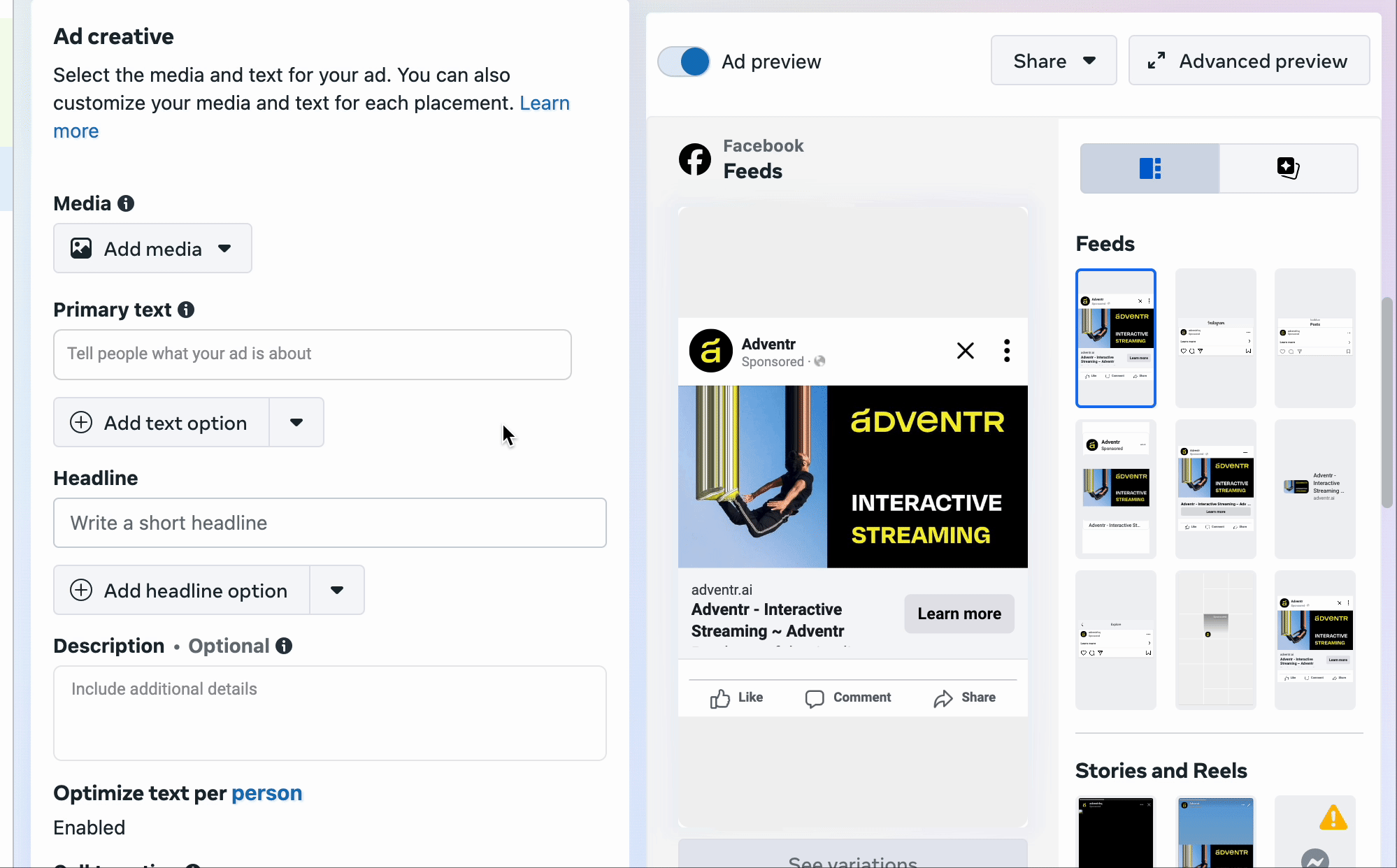Open the Share dropdown

(x=1053, y=61)
